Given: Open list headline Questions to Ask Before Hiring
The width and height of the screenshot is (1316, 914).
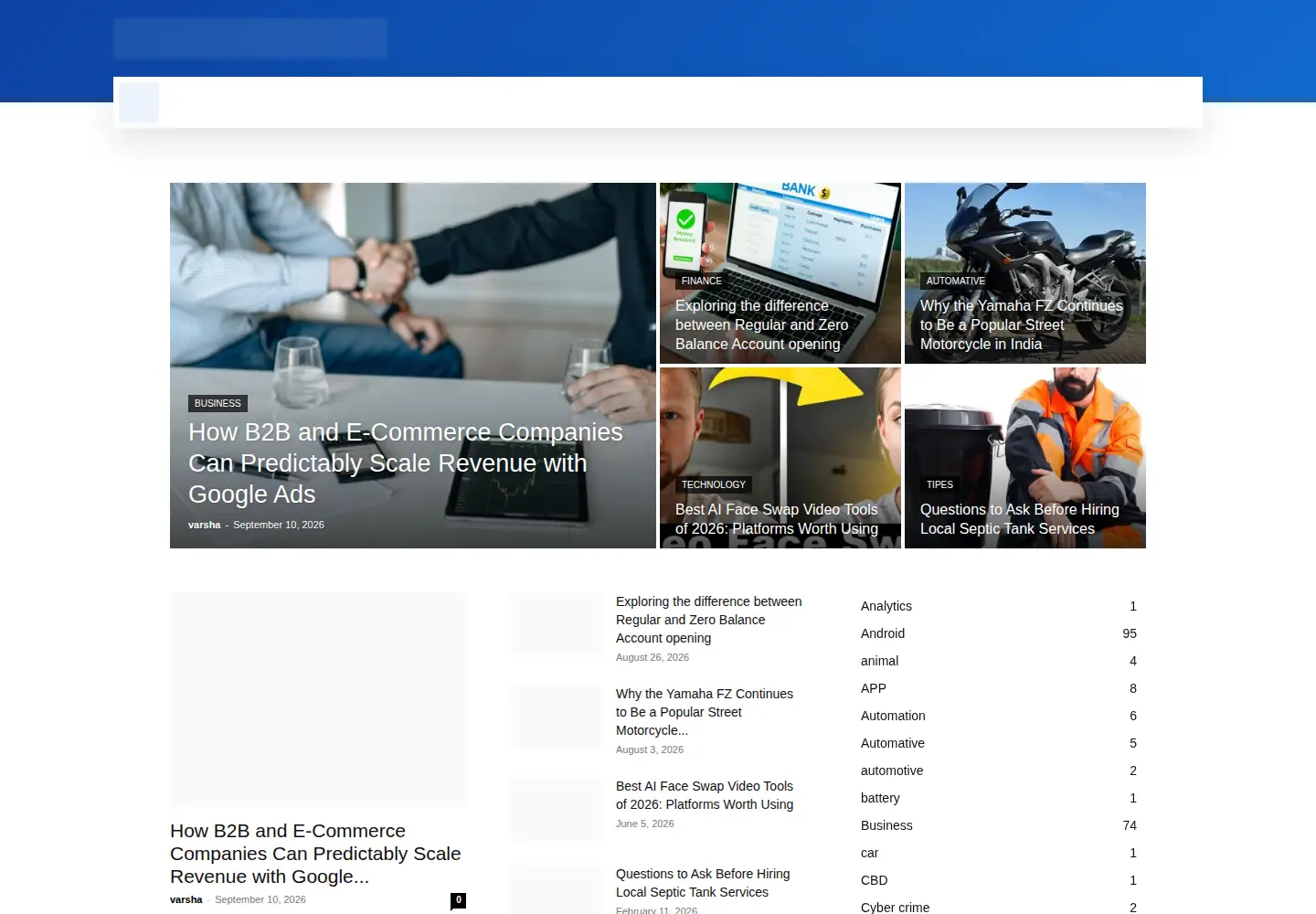Looking at the screenshot, I should coord(702,883).
